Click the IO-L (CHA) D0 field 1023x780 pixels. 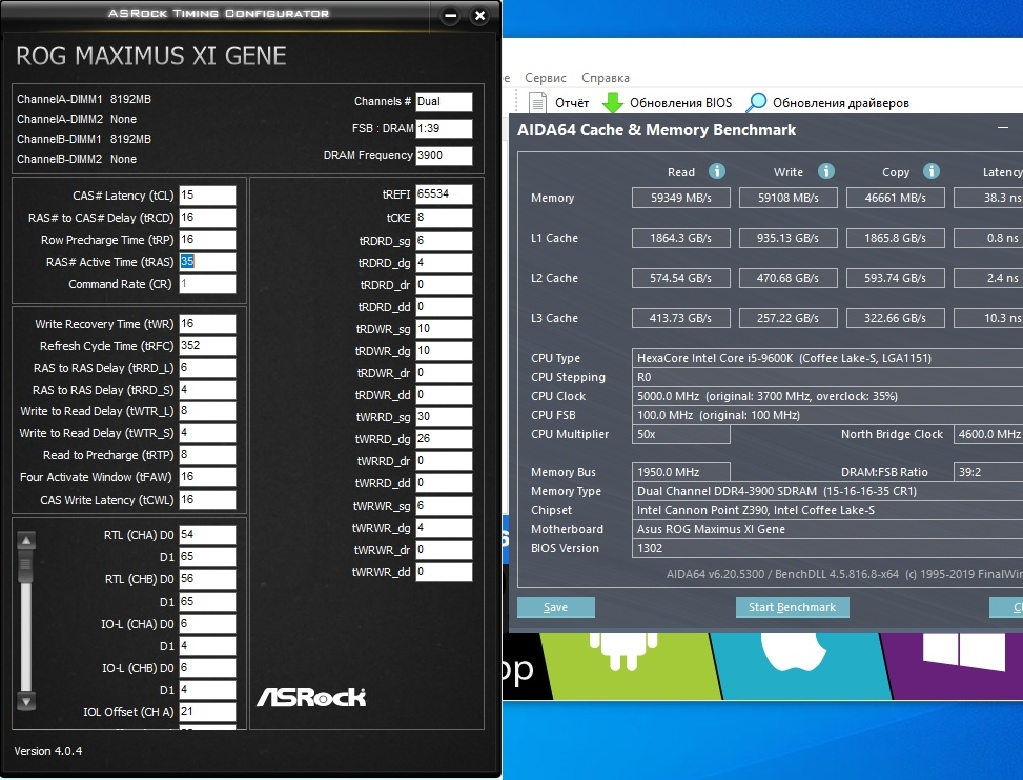(207, 623)
